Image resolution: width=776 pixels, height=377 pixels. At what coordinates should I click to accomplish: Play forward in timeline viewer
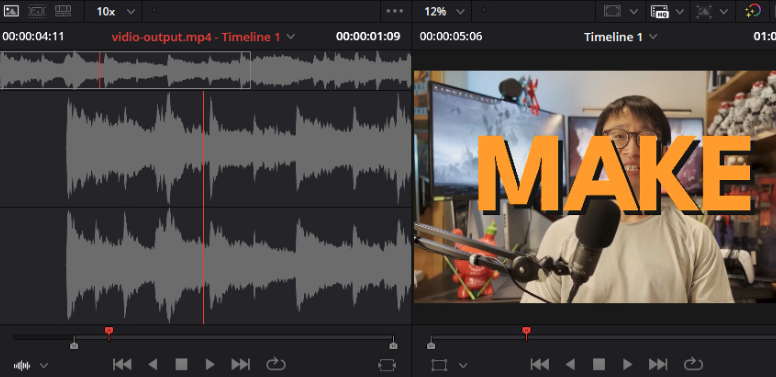(x=628, y=365)
